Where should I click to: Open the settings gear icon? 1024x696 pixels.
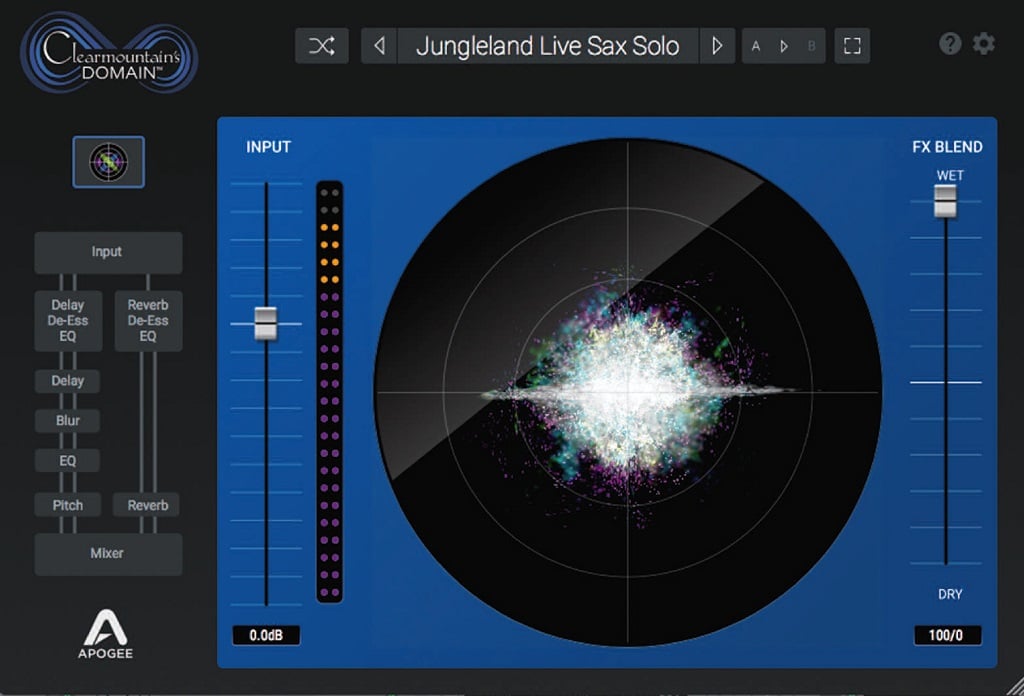pyautogui.click(x=984, y=44)
